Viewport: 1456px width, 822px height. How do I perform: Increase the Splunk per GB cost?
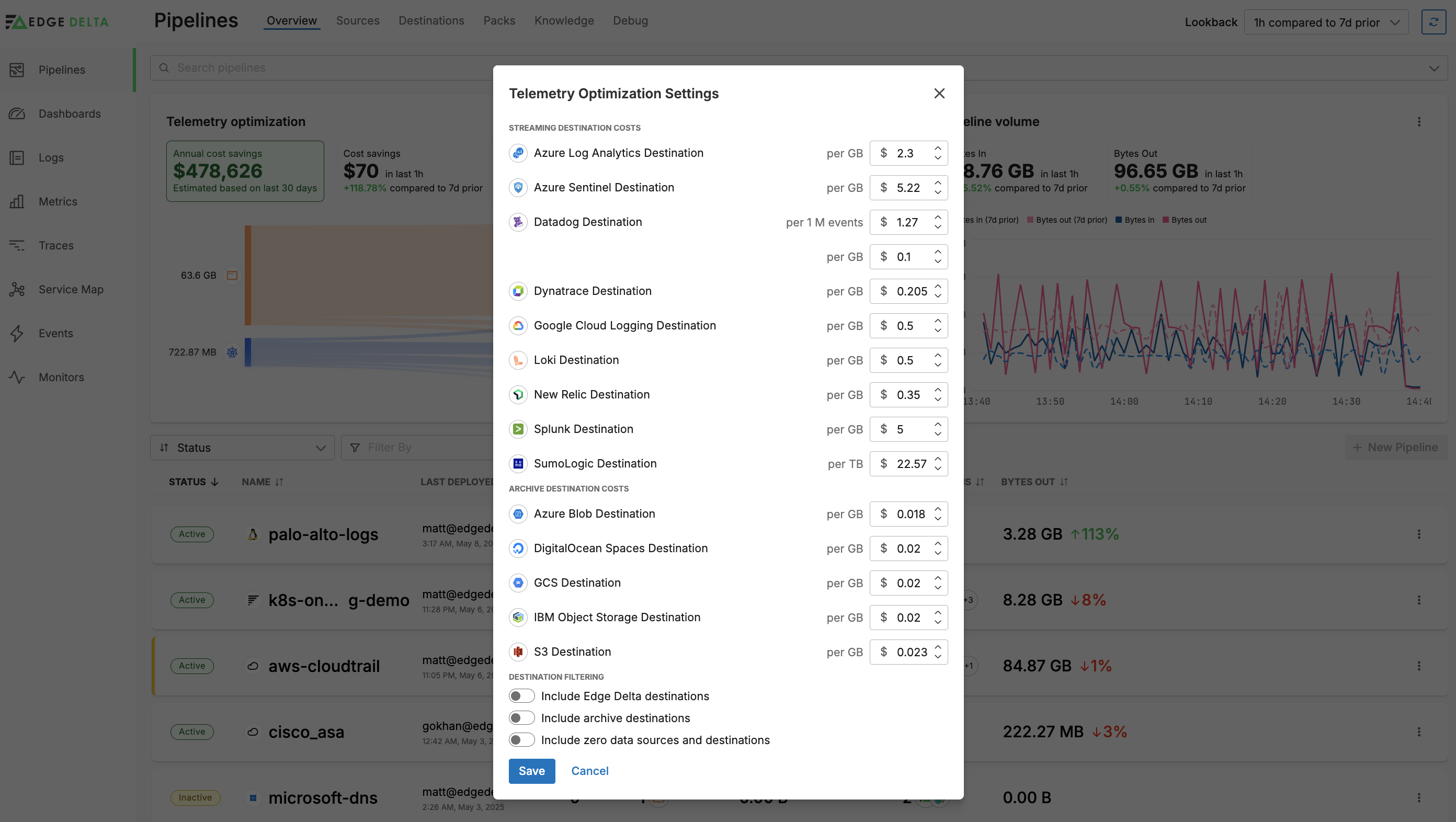pyautogui.click(x=937, y=424)
